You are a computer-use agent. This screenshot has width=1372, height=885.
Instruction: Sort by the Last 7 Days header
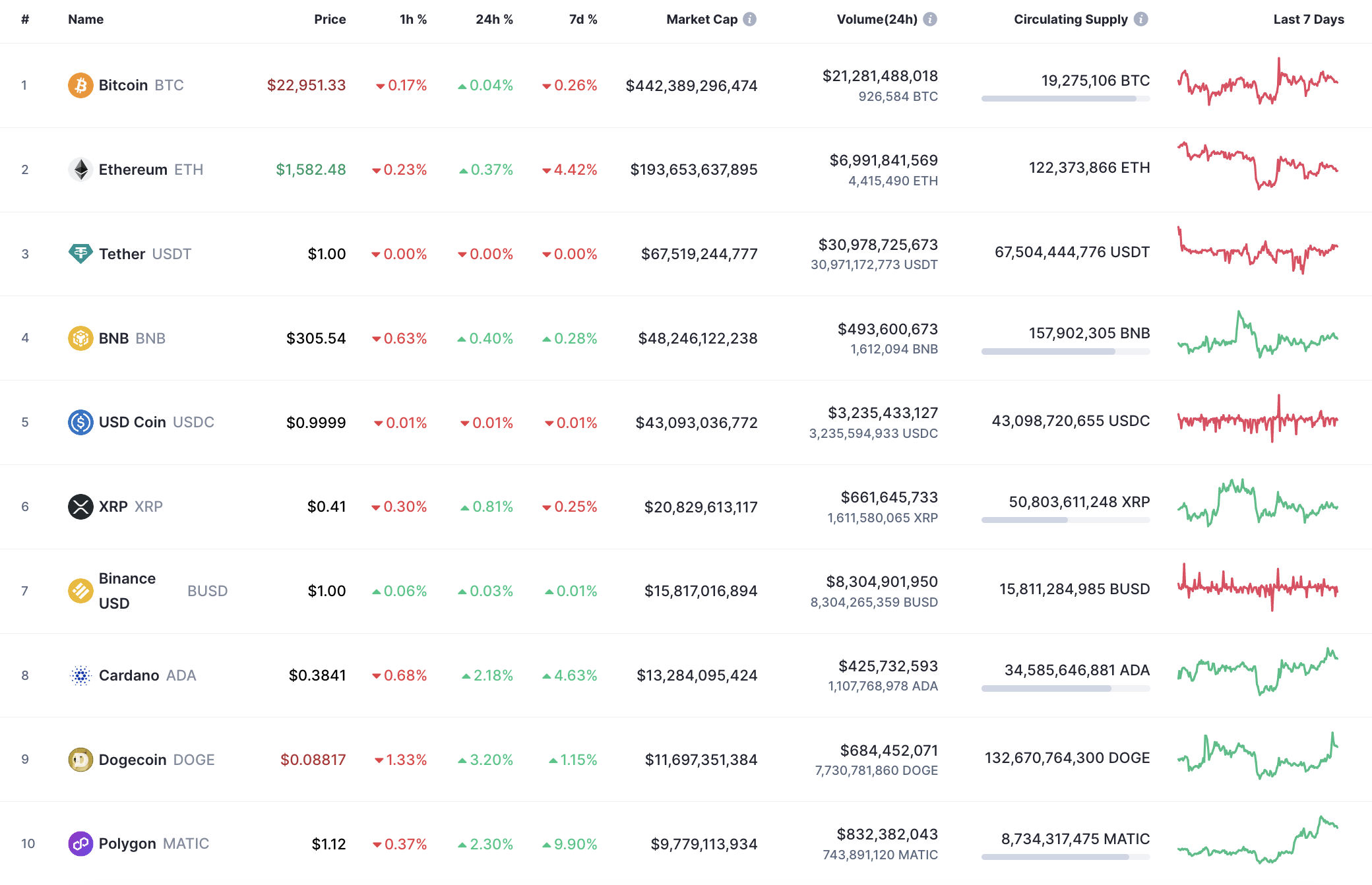pos(1309,19)
